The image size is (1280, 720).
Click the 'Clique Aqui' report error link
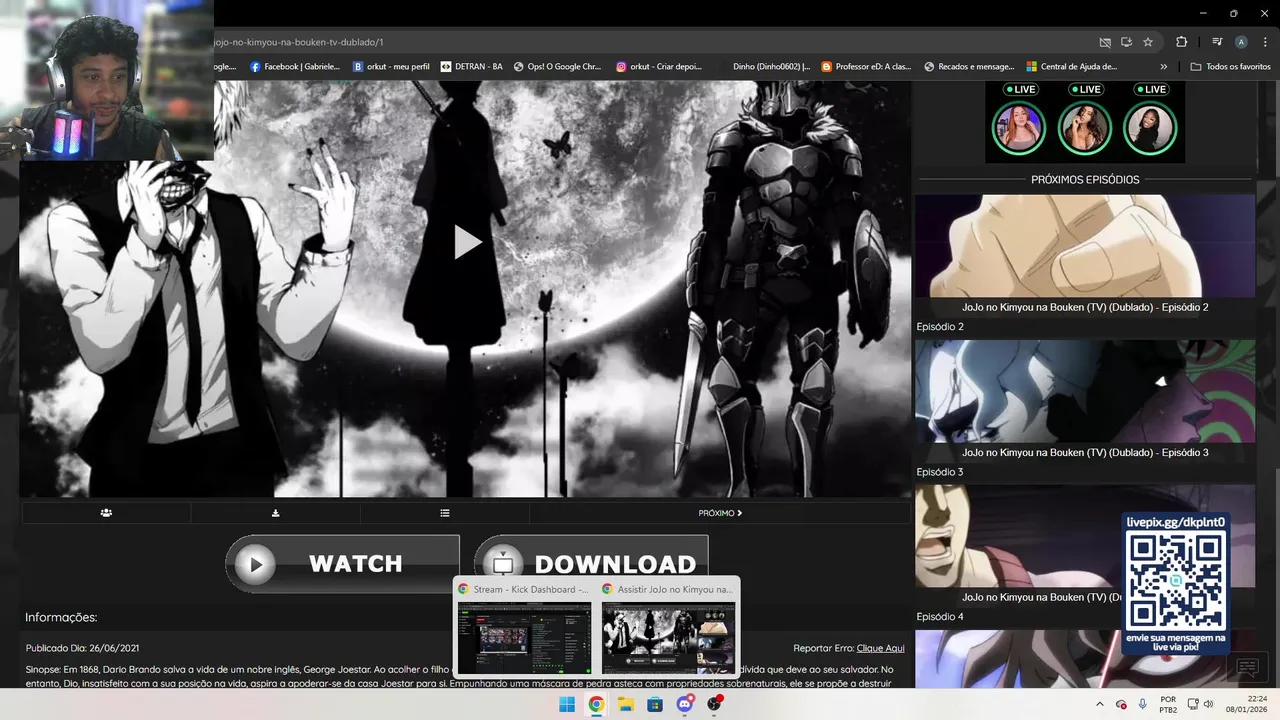880,648
